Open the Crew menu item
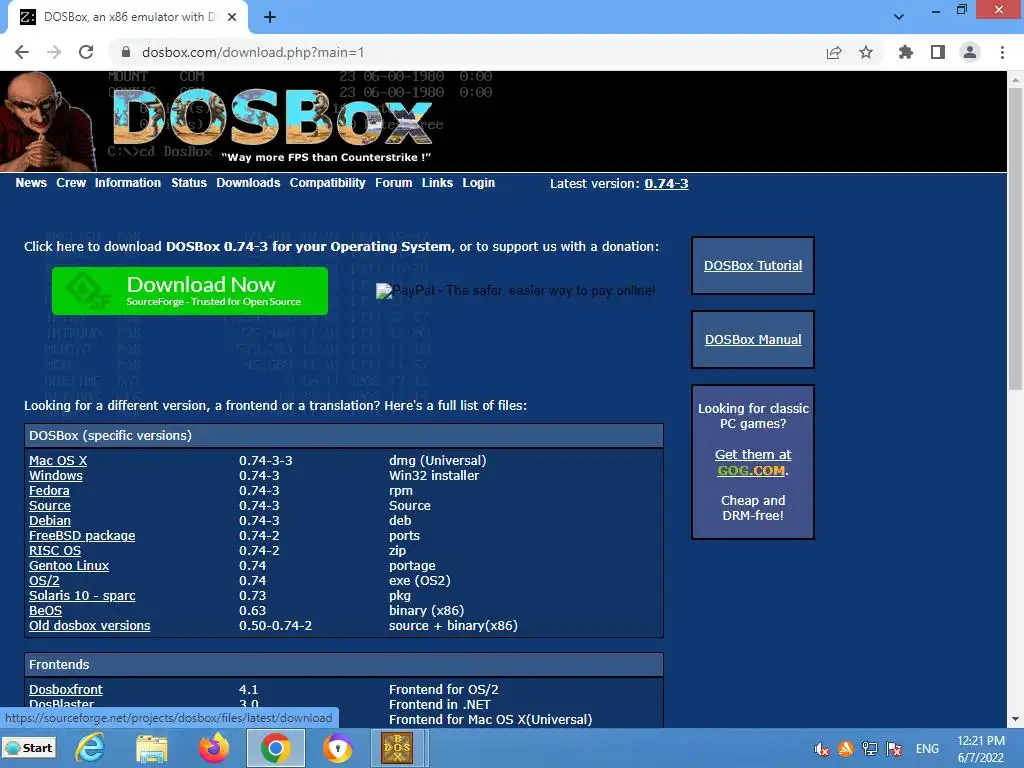 point(71,183)
